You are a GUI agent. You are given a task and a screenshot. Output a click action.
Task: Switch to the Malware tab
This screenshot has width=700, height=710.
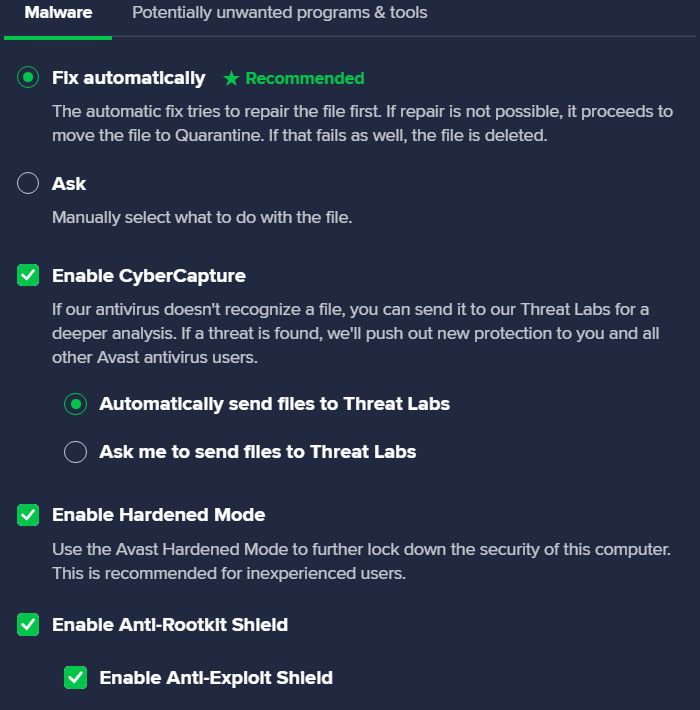pos(58,13)
